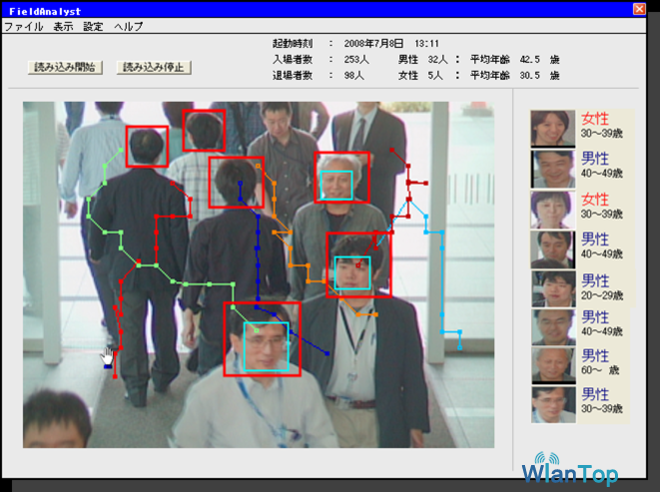The width and height of the screenshot is (660, 492).
Task: Click the 男性 20~29歳 label text
Action: (x=602, y=287)
